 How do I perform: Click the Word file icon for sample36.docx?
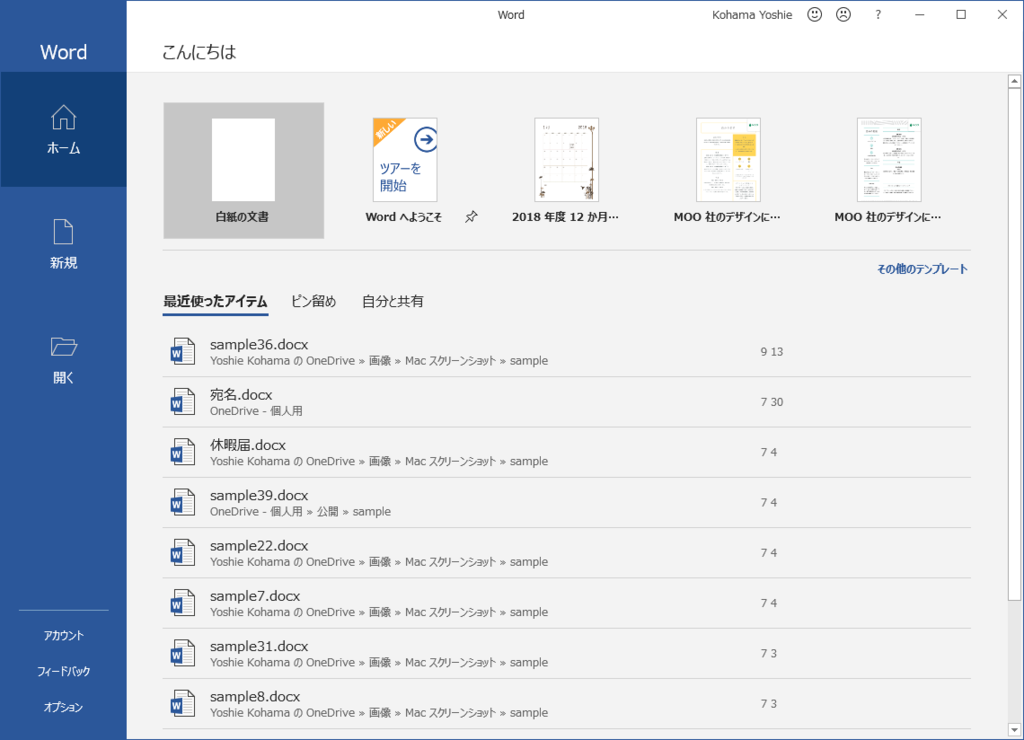[183, 351]
